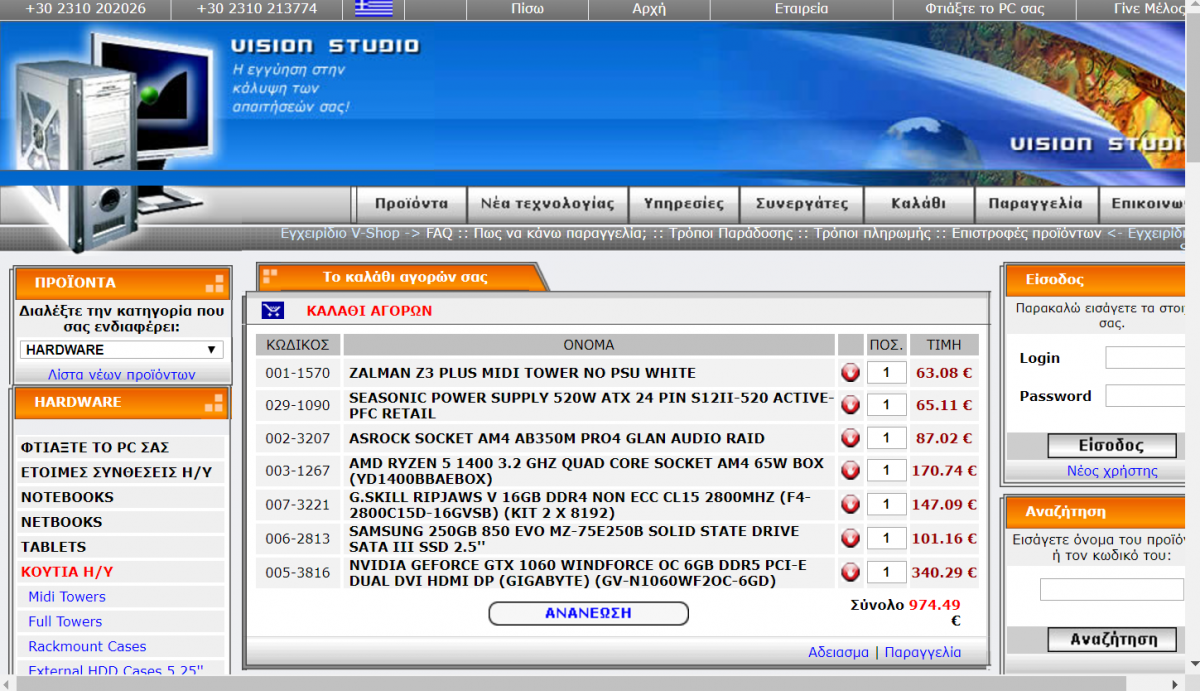Click quantity field for ASROCK SOCKET AM4
The height and width of the screenshot is (691, 1200).
pos(886,438)
